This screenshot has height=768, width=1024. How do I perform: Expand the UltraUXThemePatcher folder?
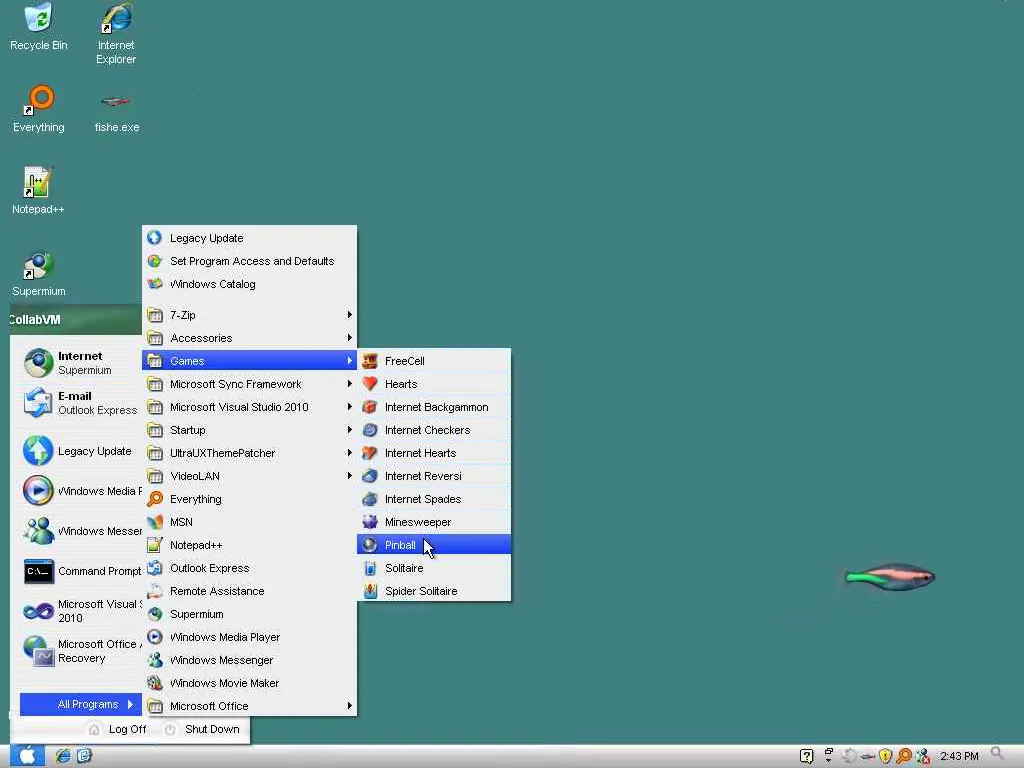point(249,453)
